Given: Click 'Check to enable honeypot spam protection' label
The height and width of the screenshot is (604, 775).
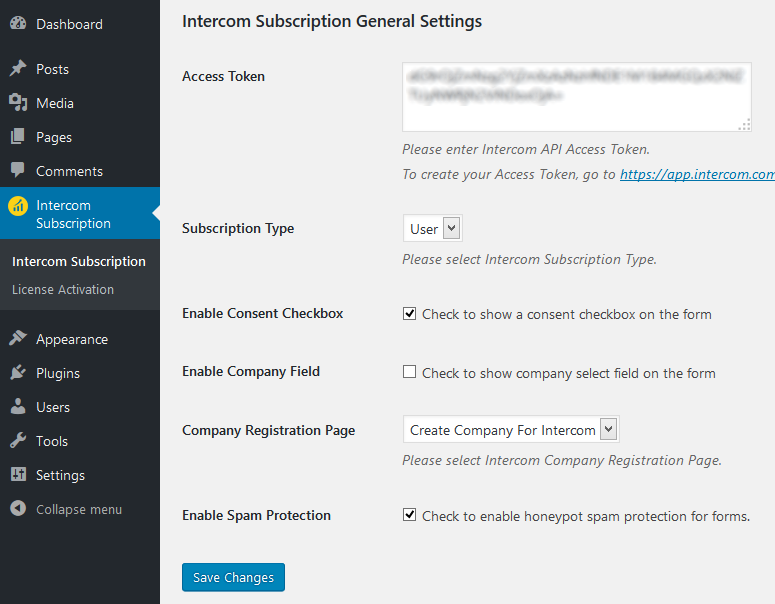Looking at the screenshot, I should click(x=586, y=516).
